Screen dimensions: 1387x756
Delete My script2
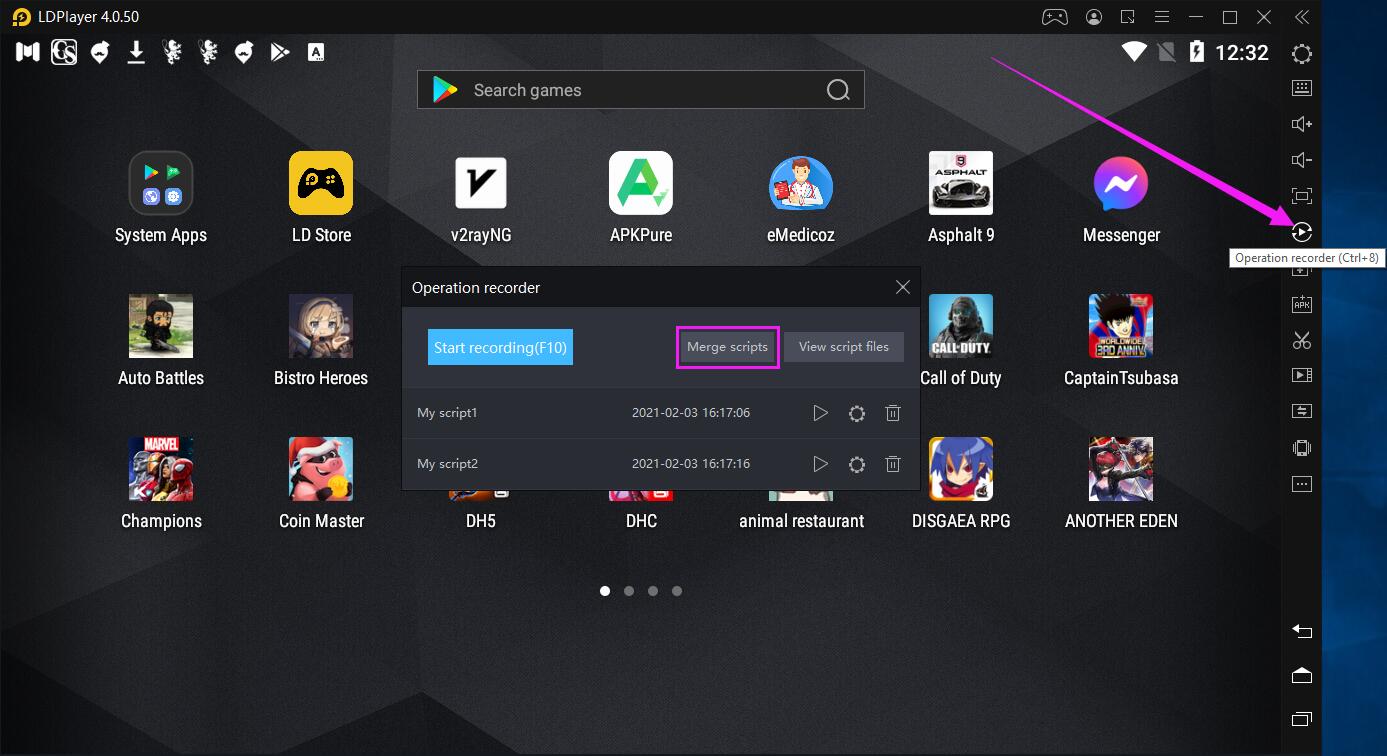(x=893, y=464)
